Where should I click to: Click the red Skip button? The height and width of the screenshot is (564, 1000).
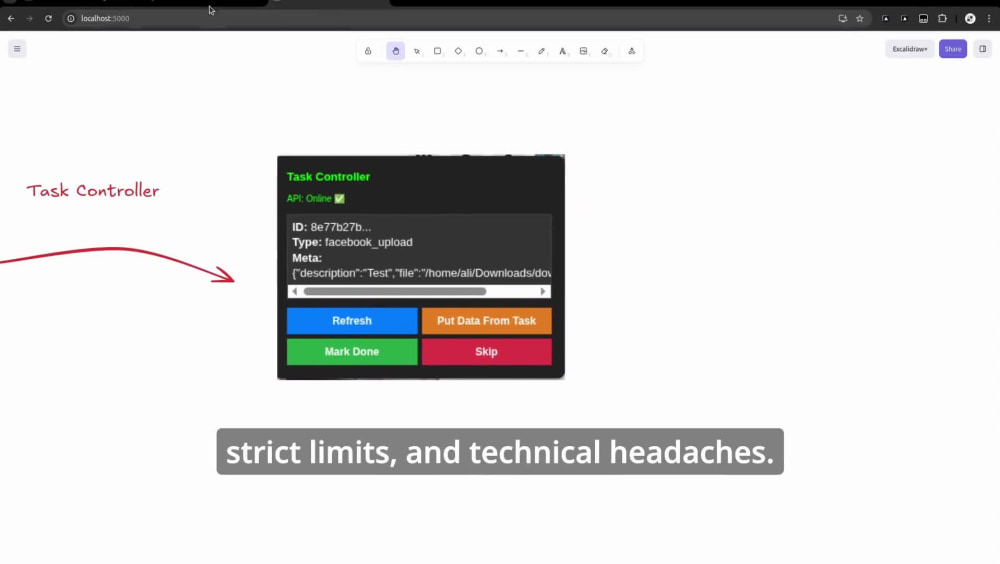pos(487,352)
